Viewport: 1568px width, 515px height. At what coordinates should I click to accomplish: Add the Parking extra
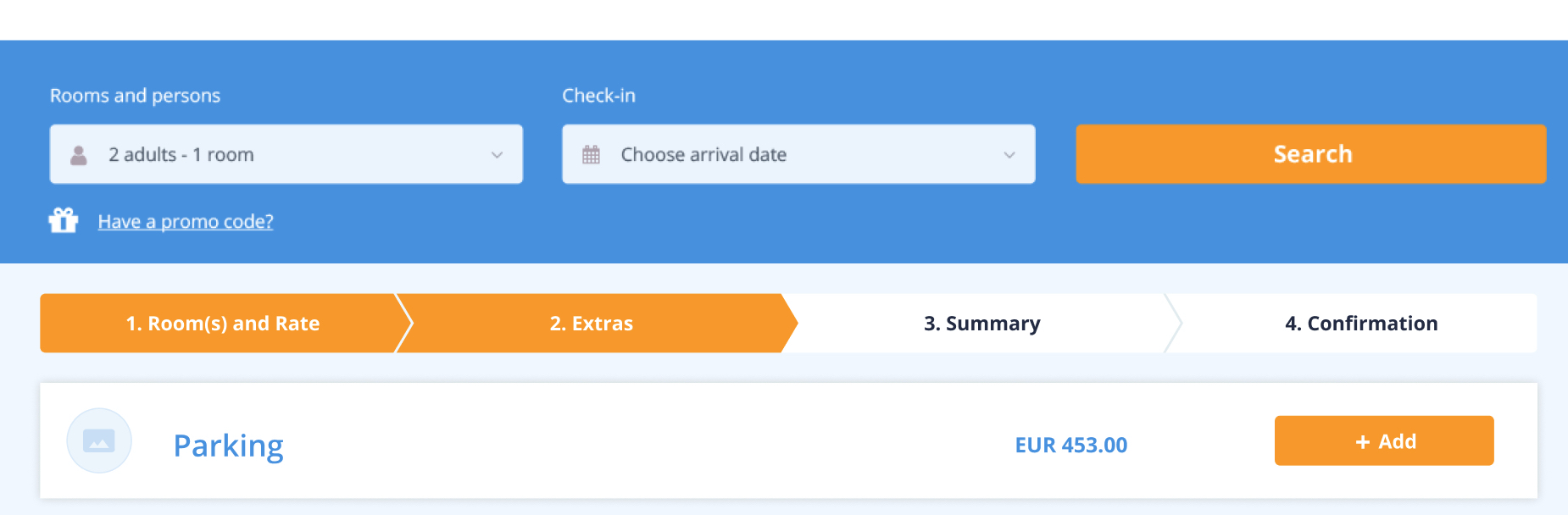click(1384, 440)
